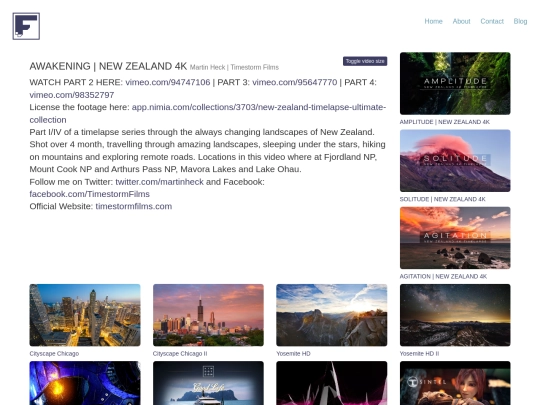This screenshot has width=540, height=405.
Task: Open the vimeo.com/98352797 link
Action: 72,95
